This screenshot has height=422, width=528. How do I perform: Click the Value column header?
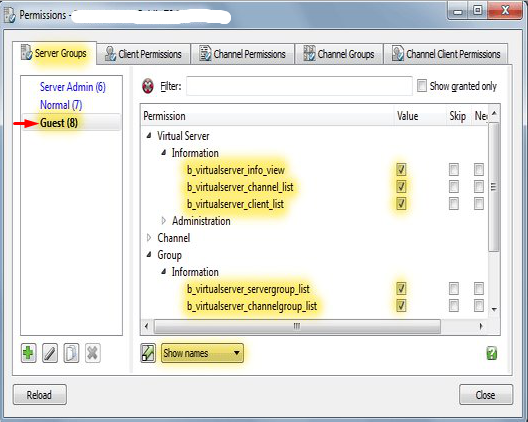point(420,116)
